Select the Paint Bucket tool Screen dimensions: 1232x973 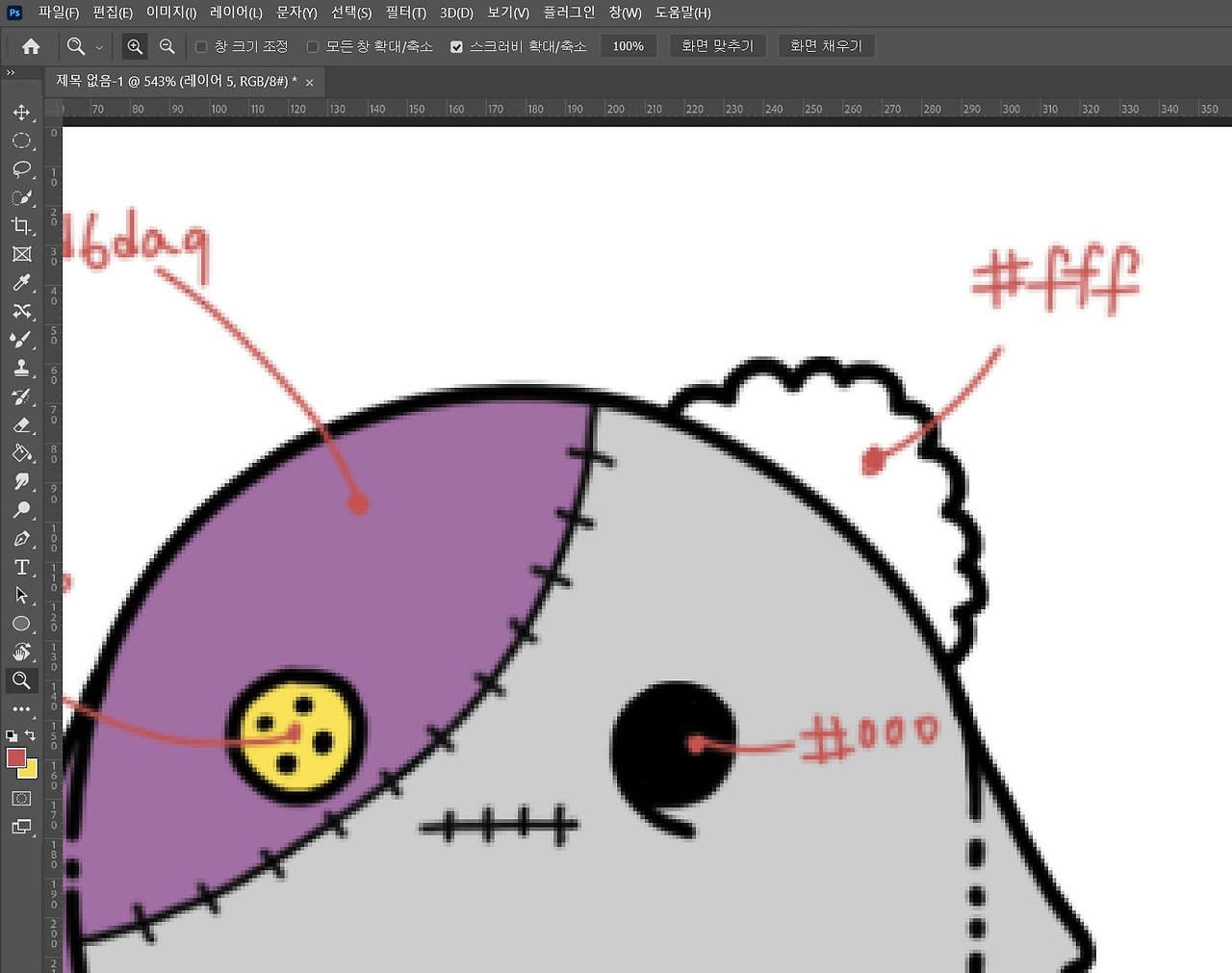pos(21,453)
